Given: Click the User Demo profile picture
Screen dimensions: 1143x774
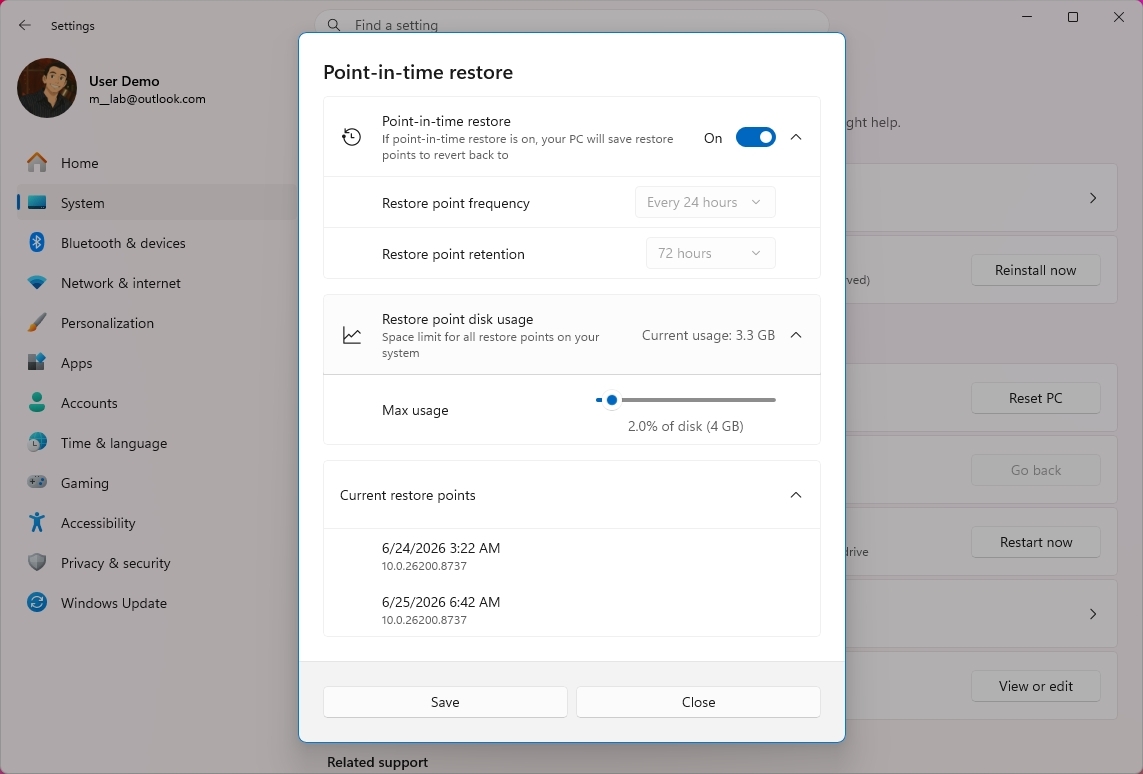Looking at the screenshot, I should point(47,88).
